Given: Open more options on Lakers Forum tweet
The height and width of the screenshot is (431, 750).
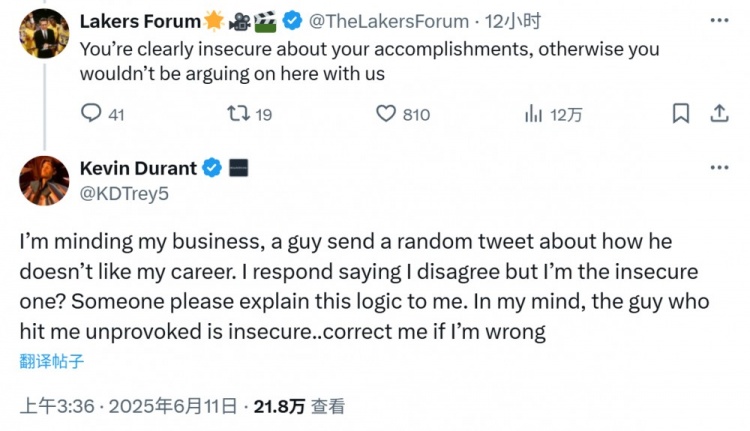Looking at the screenshot, I should 718,20.
